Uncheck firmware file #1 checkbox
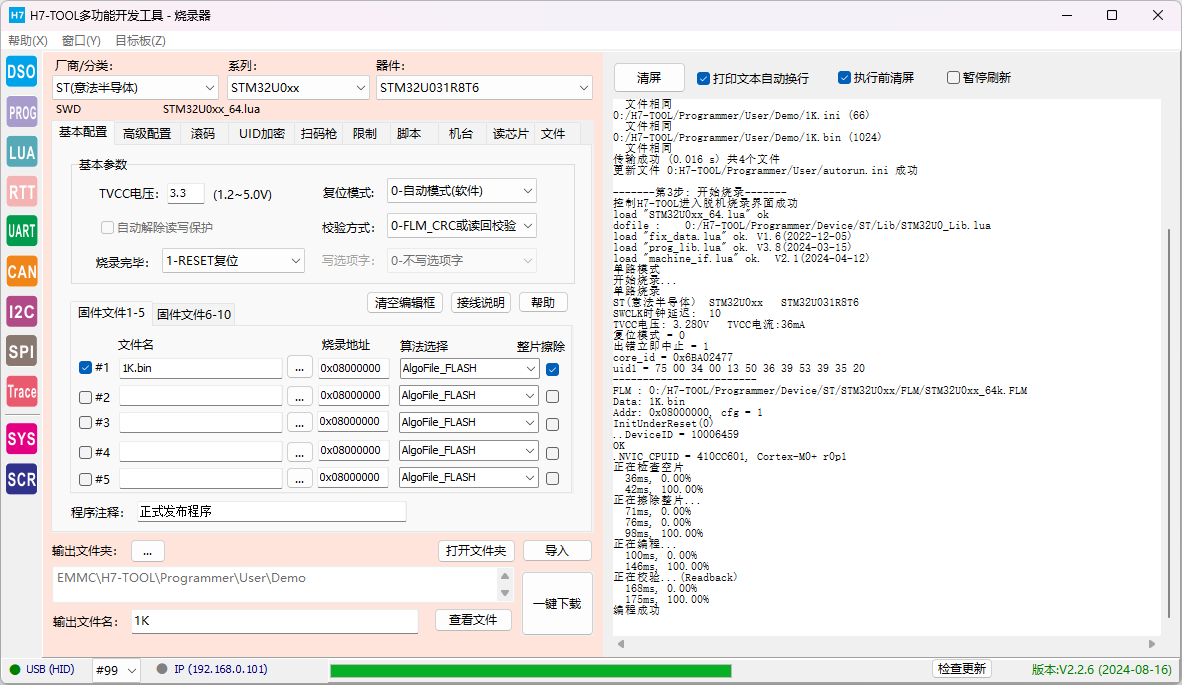The width and height of the screenshot is (1182, 685). [85, 368]
